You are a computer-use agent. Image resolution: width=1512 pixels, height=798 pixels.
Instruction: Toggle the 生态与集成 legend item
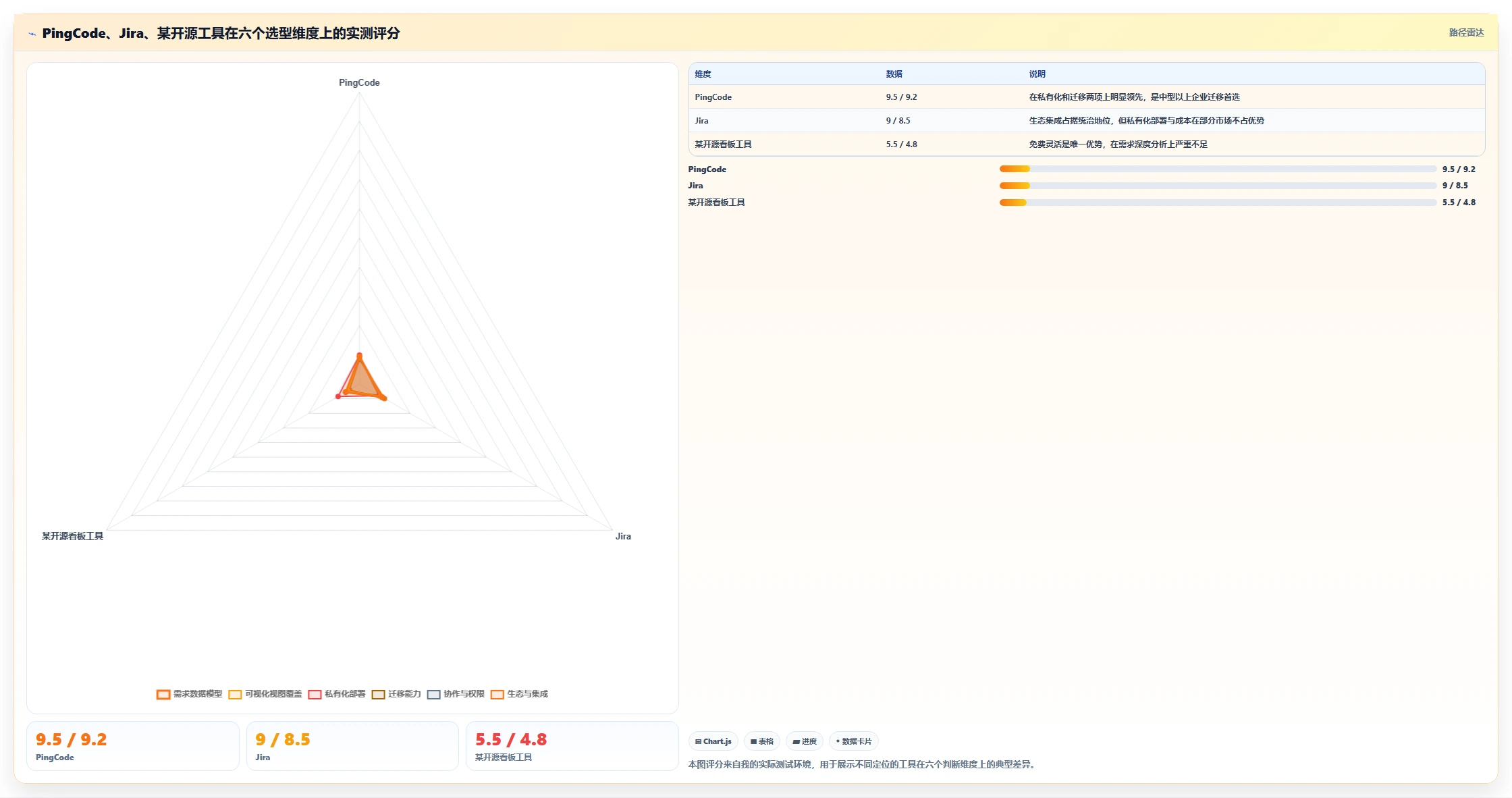pyautogui.click(x=519, y=694)
